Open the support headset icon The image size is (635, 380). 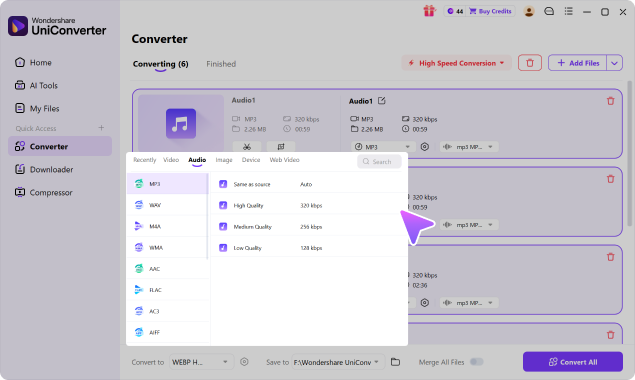549,11
